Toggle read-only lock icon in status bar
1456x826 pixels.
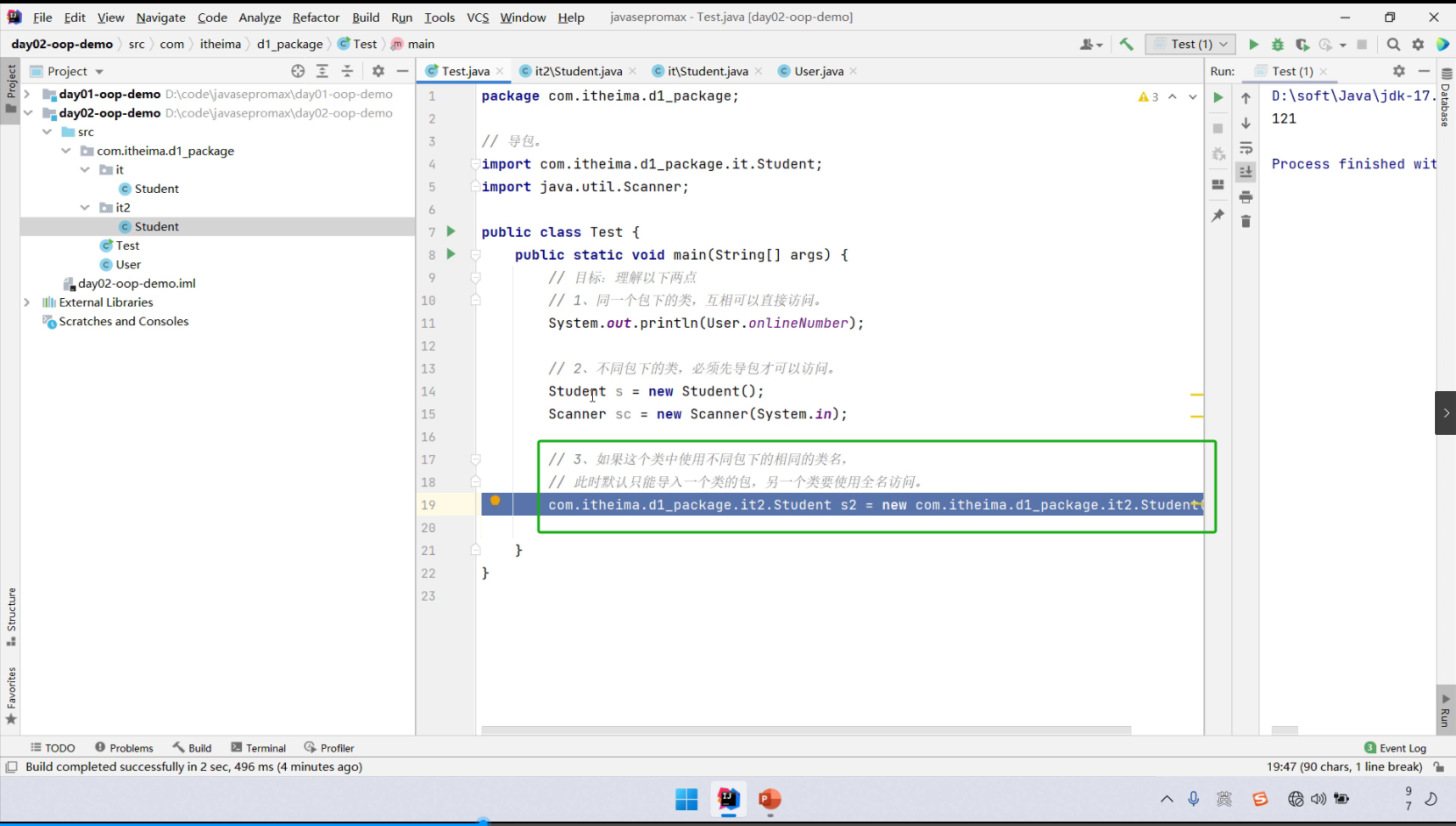[x=1439, y=766]
